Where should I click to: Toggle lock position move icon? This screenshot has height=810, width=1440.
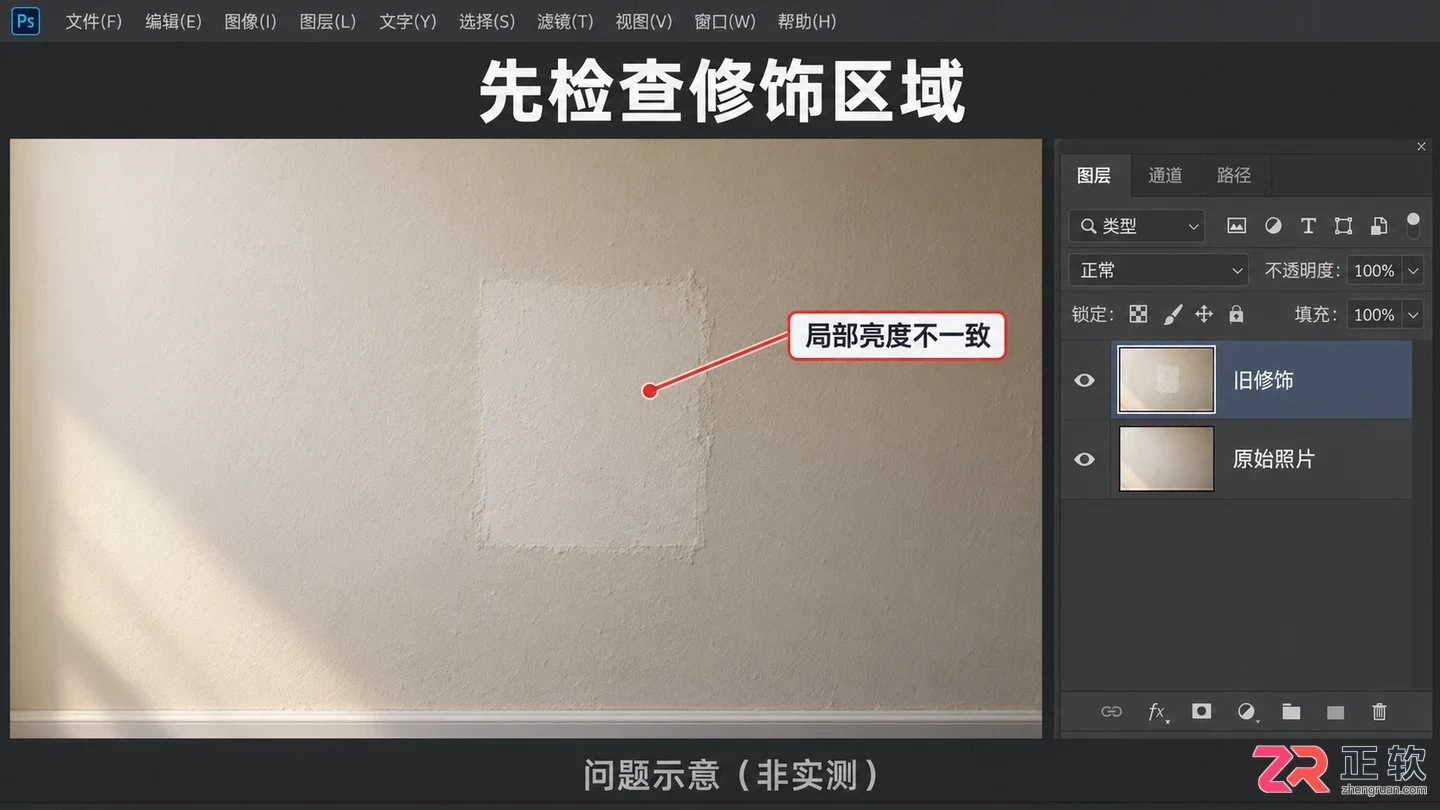(1204, 314)
